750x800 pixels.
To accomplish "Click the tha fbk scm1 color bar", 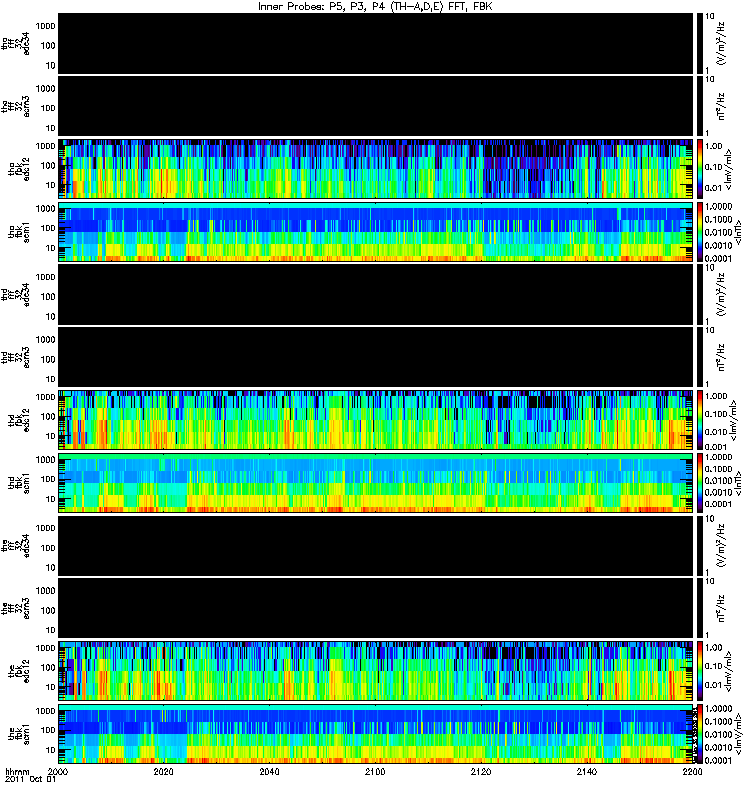I will (x=700, y=232).
